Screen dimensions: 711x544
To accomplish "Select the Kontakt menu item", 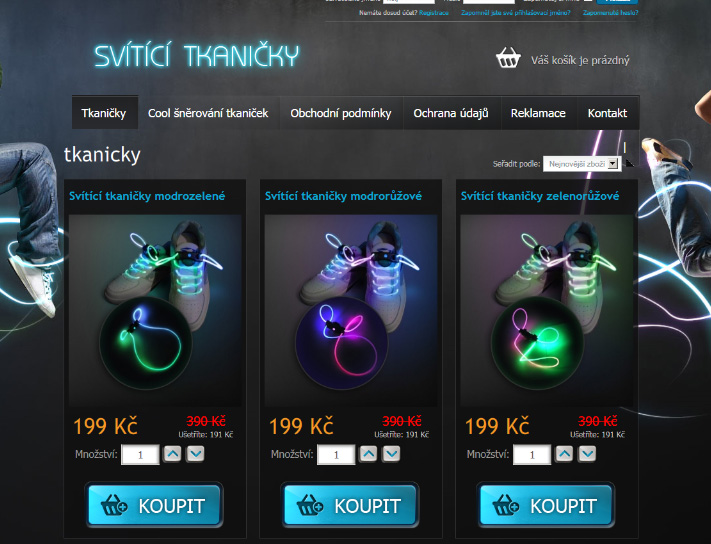I will click(x=608, y=113).
